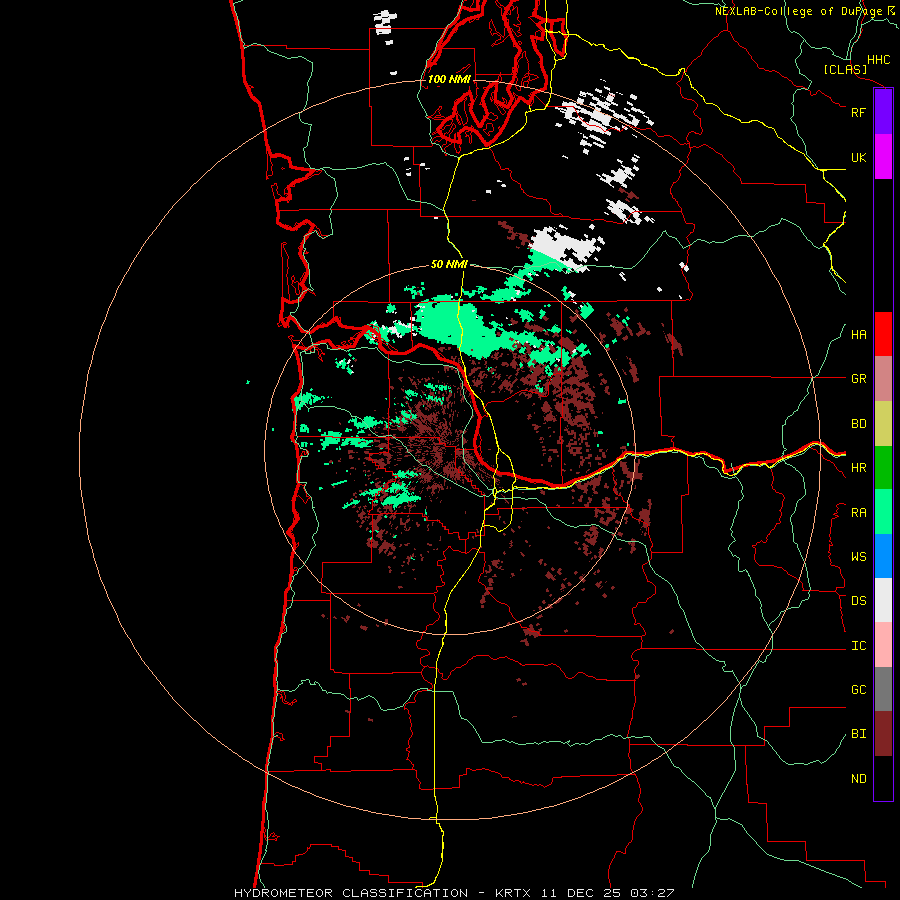900x900 pixels.
Task: Click the RF legend label
Action: click(x=858, y=112)
